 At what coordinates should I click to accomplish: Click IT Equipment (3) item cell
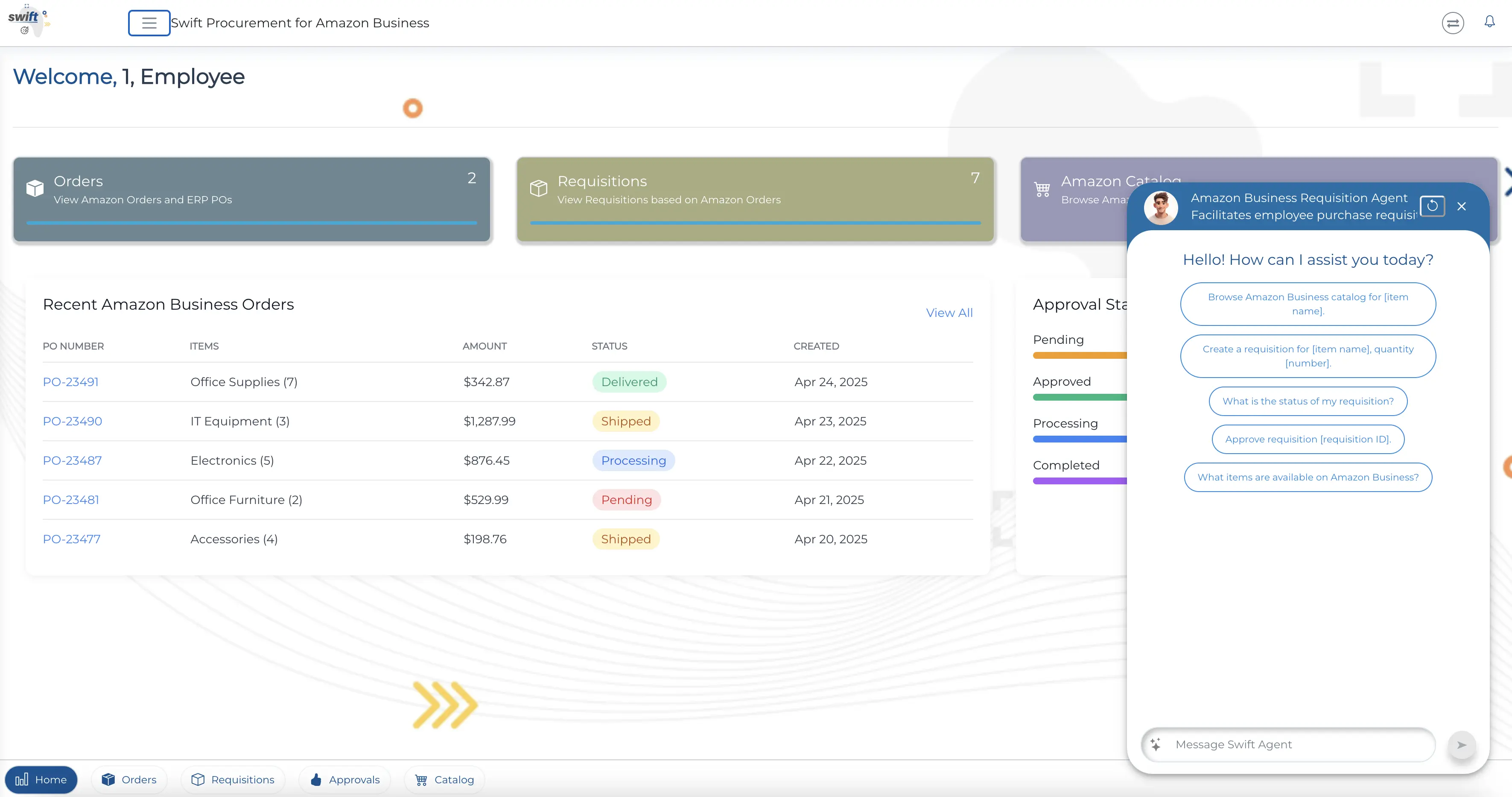click(x=240, y=421)
